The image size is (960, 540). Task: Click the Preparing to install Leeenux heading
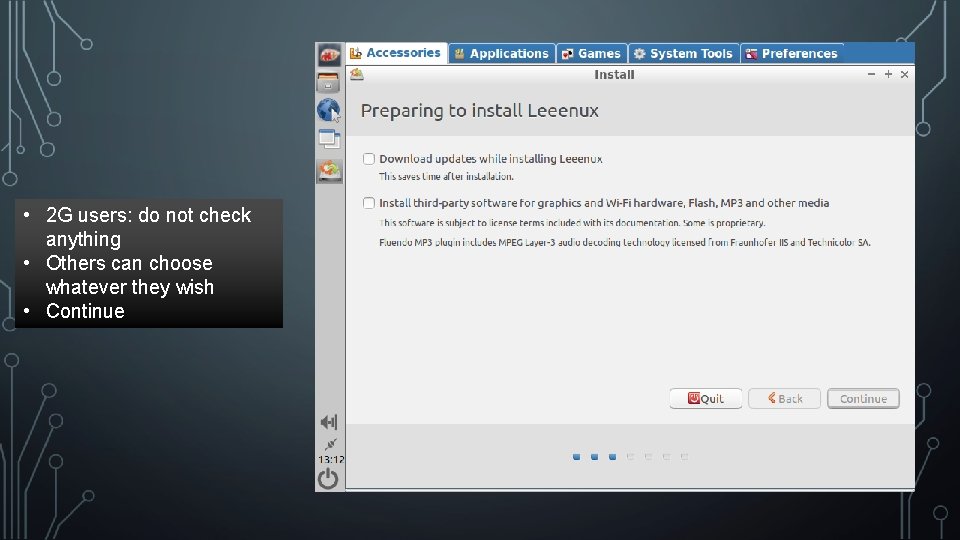(479, 111)
